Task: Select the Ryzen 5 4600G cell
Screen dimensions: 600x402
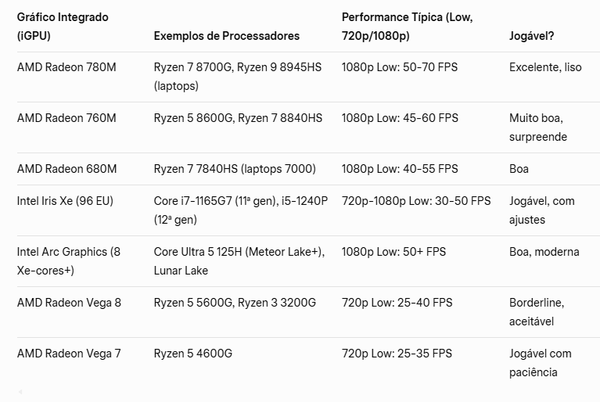Action: click(193, 352)
